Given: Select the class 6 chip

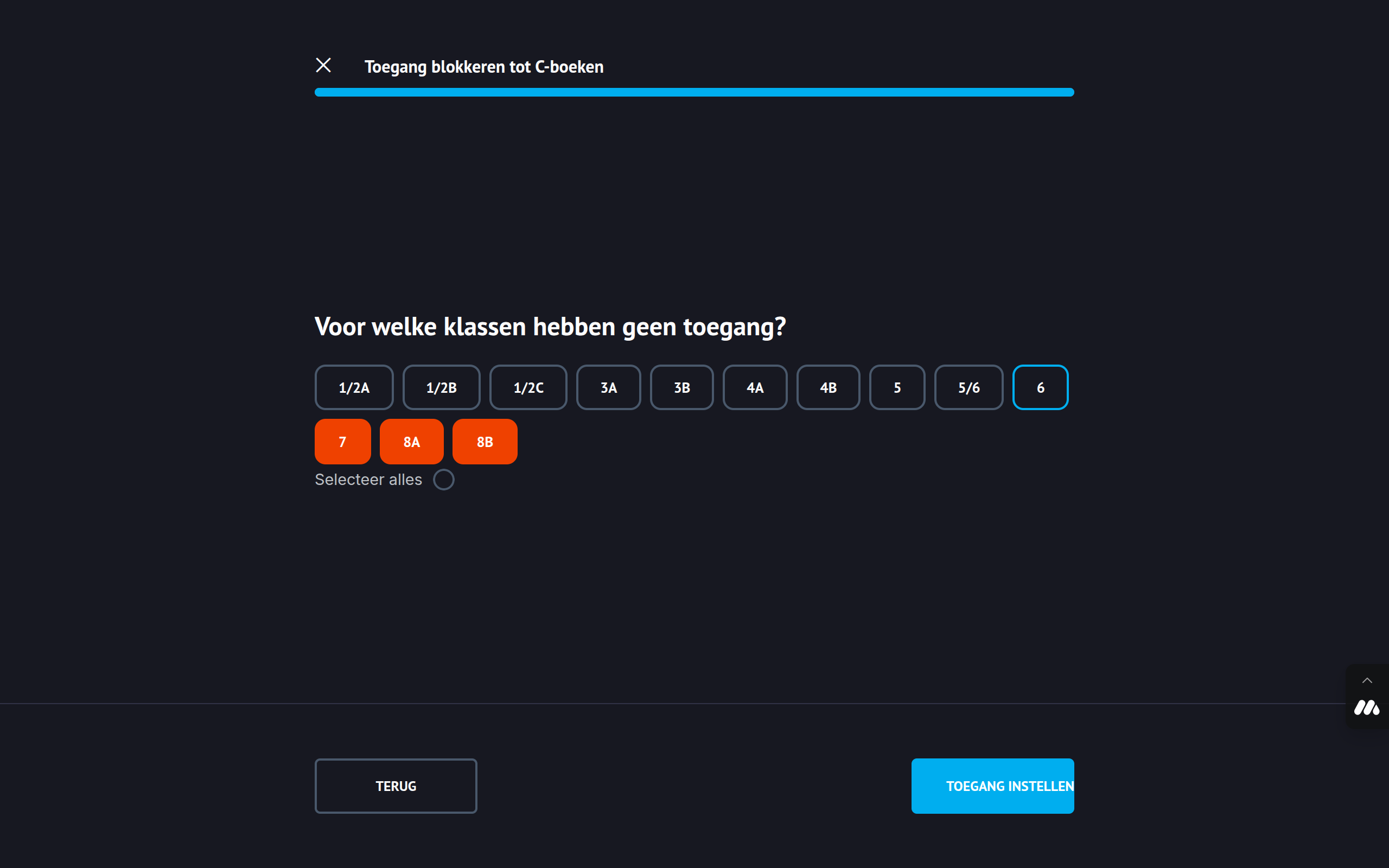Looking at the screenshot, I should pyautogui.click(x=1040, y=387).
